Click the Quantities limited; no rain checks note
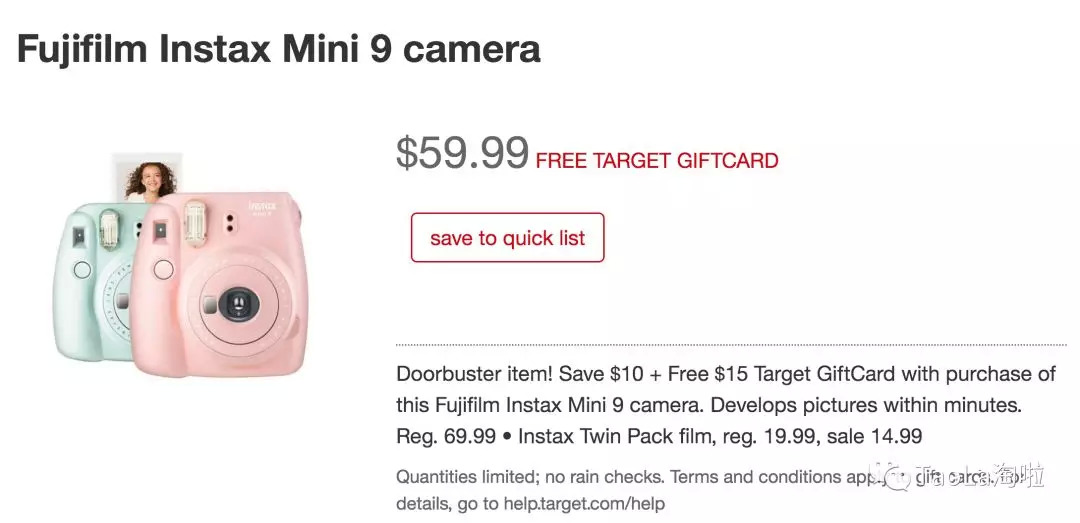 pyautogui.click(x=530, y=477)
